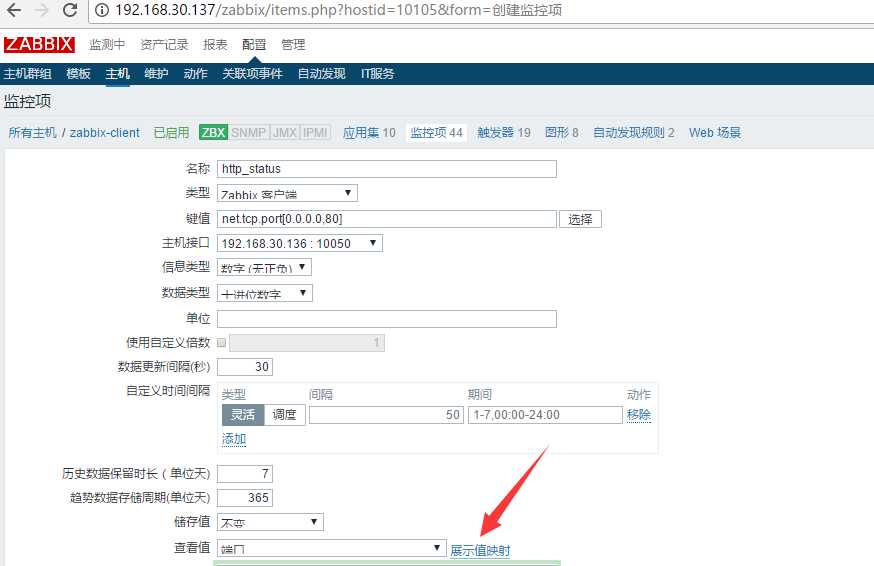Image resolution: width=874 pixels, height=566 pixels.
Task: Click the SNMP availability badge
Action: tap(249, 132)
